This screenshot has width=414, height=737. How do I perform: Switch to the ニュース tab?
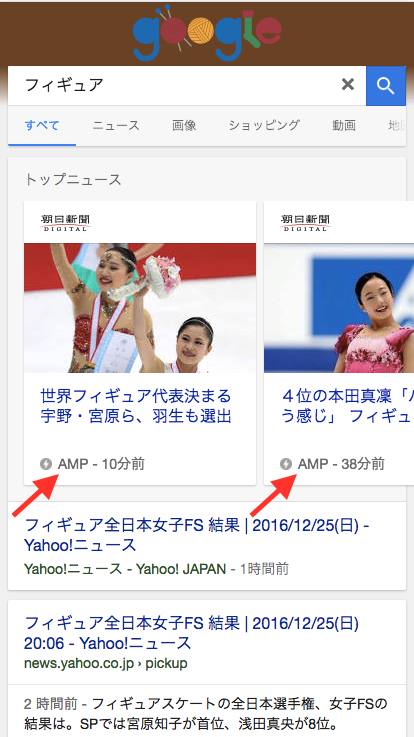point(116,125)
